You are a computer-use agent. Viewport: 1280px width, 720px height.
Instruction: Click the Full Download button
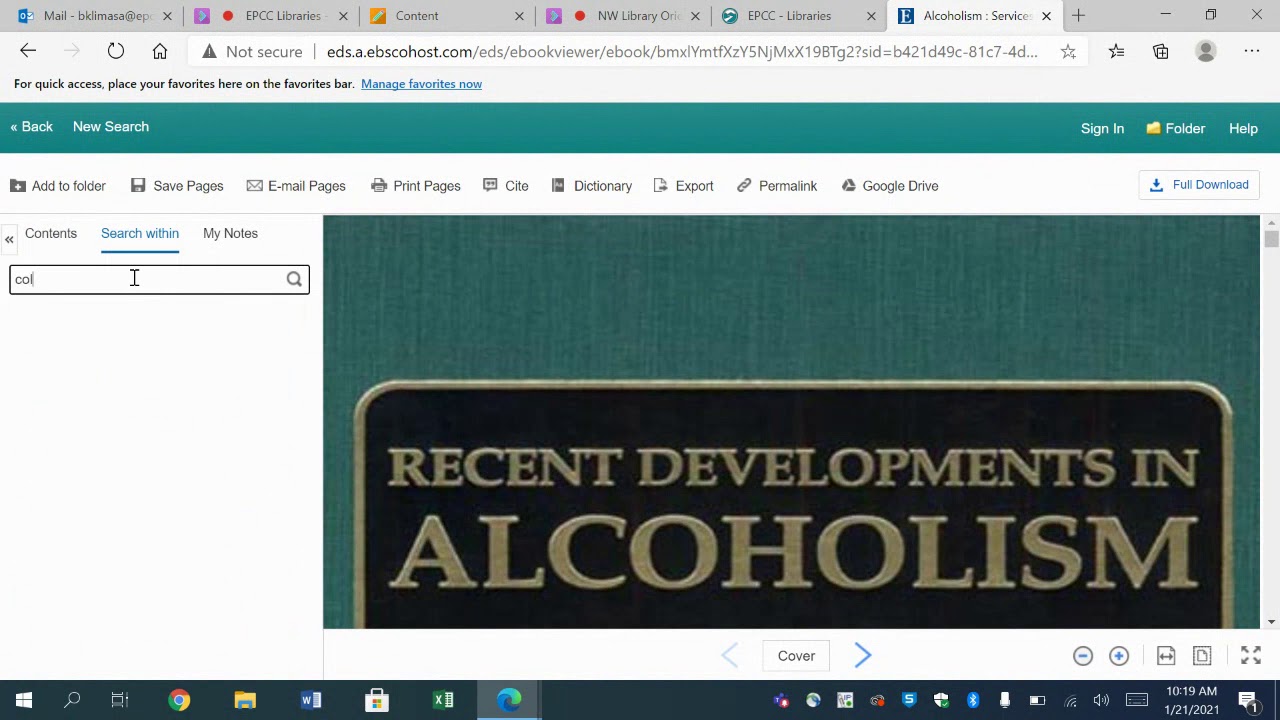1199,185
